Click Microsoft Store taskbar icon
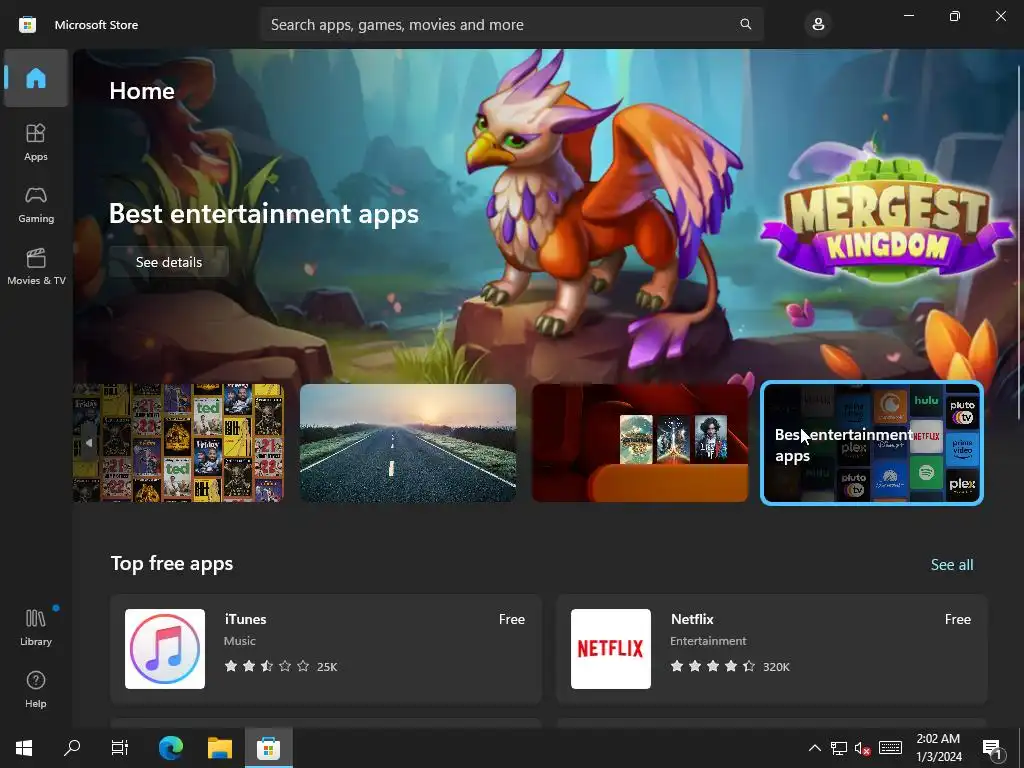Screen dimensions: 1024x768 268,748
